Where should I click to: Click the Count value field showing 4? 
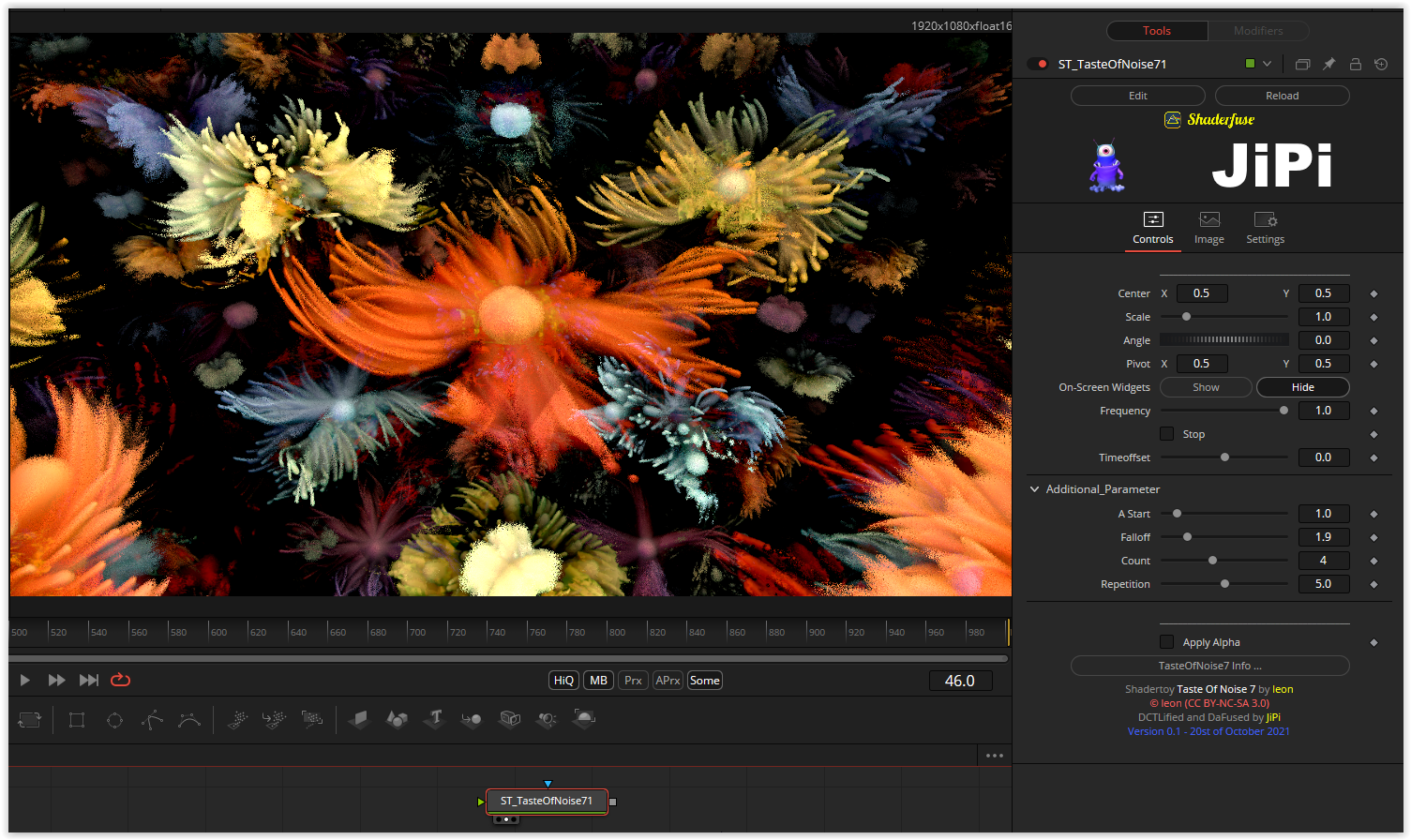click(x=1324, y=561)
